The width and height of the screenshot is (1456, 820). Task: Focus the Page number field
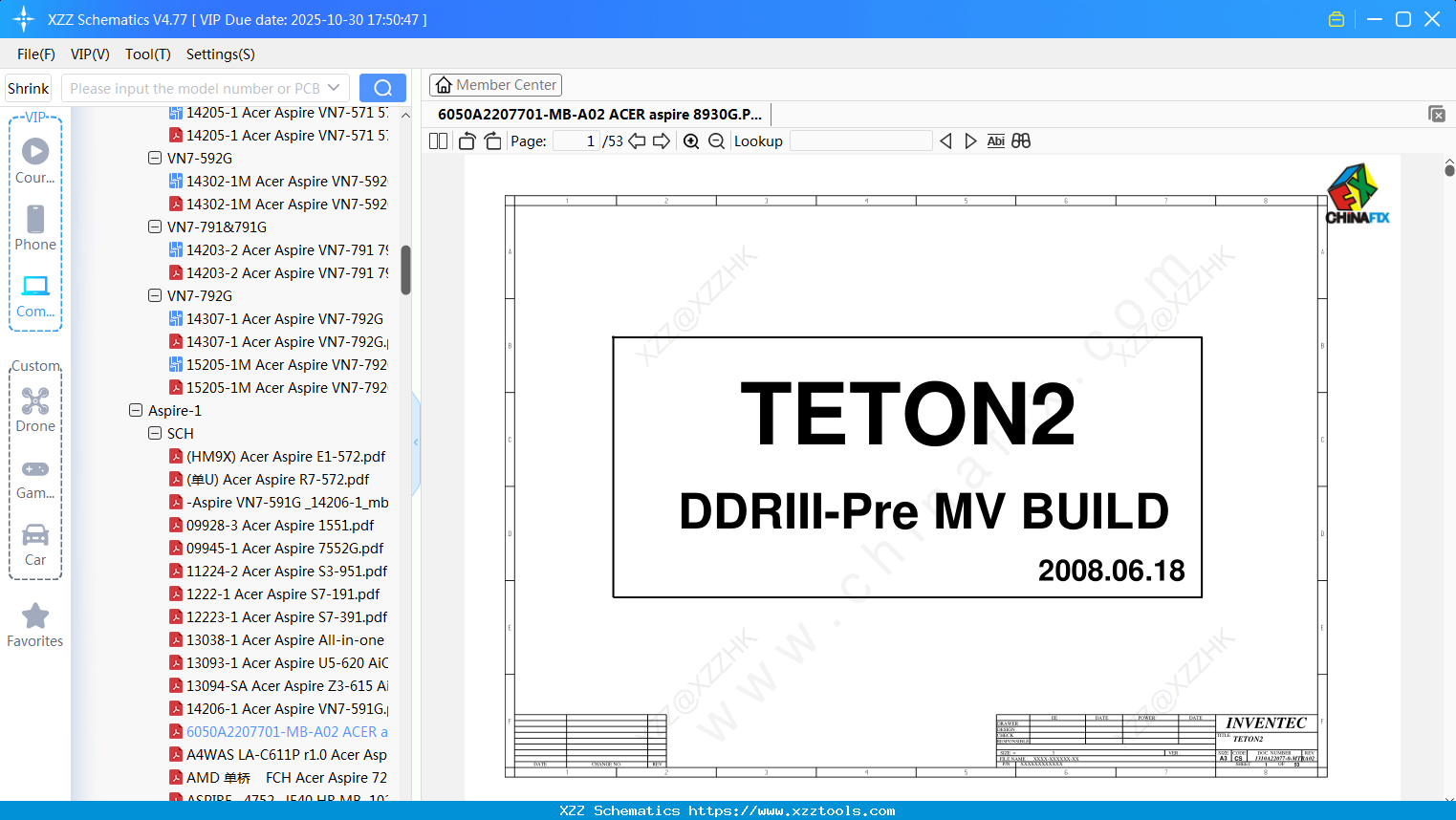(x=576, y=141)
